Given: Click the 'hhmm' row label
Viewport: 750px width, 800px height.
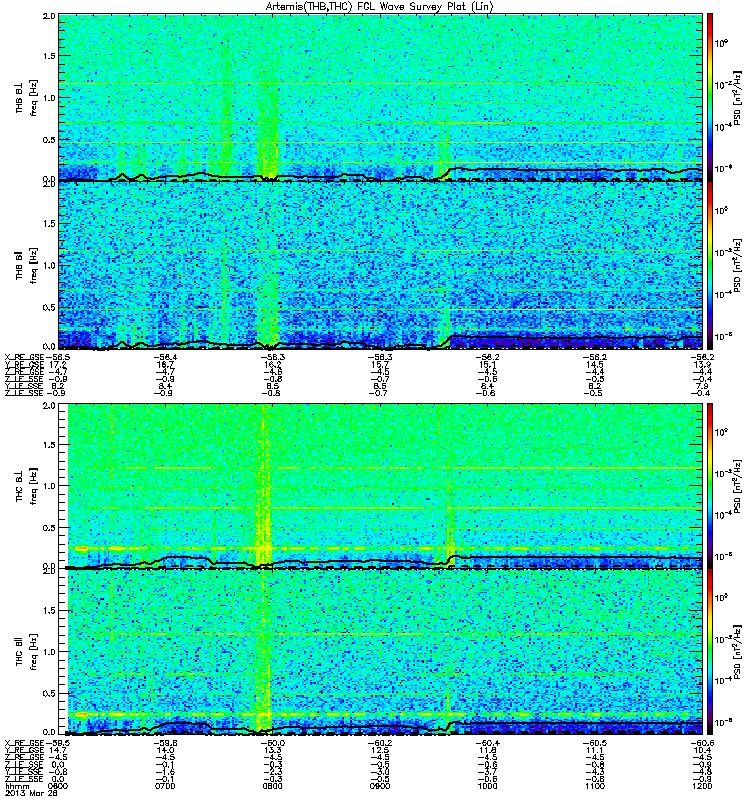Looking at the screenshot, I should pos(17,786).
